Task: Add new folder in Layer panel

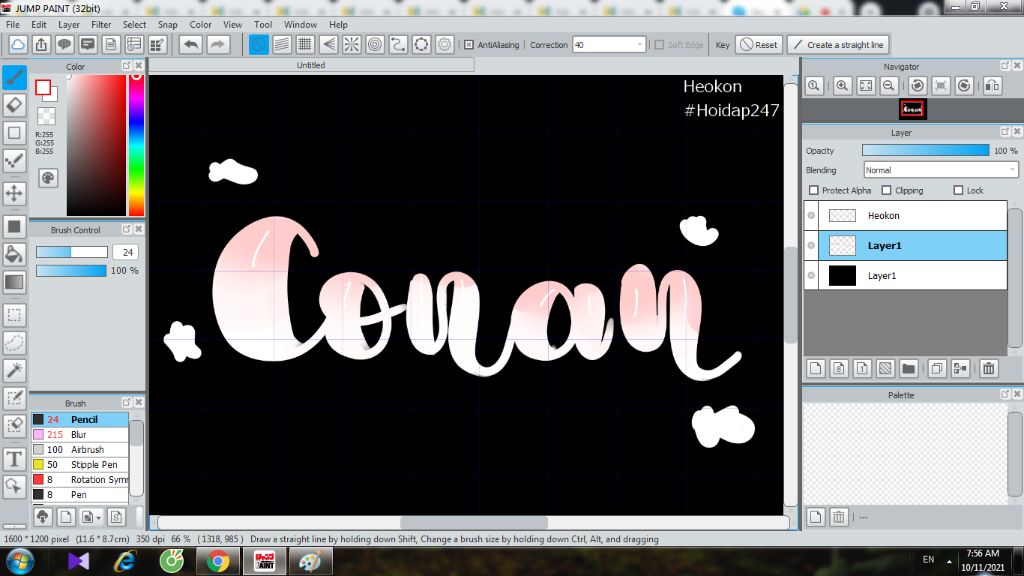Action: click(x=908, y=368)
